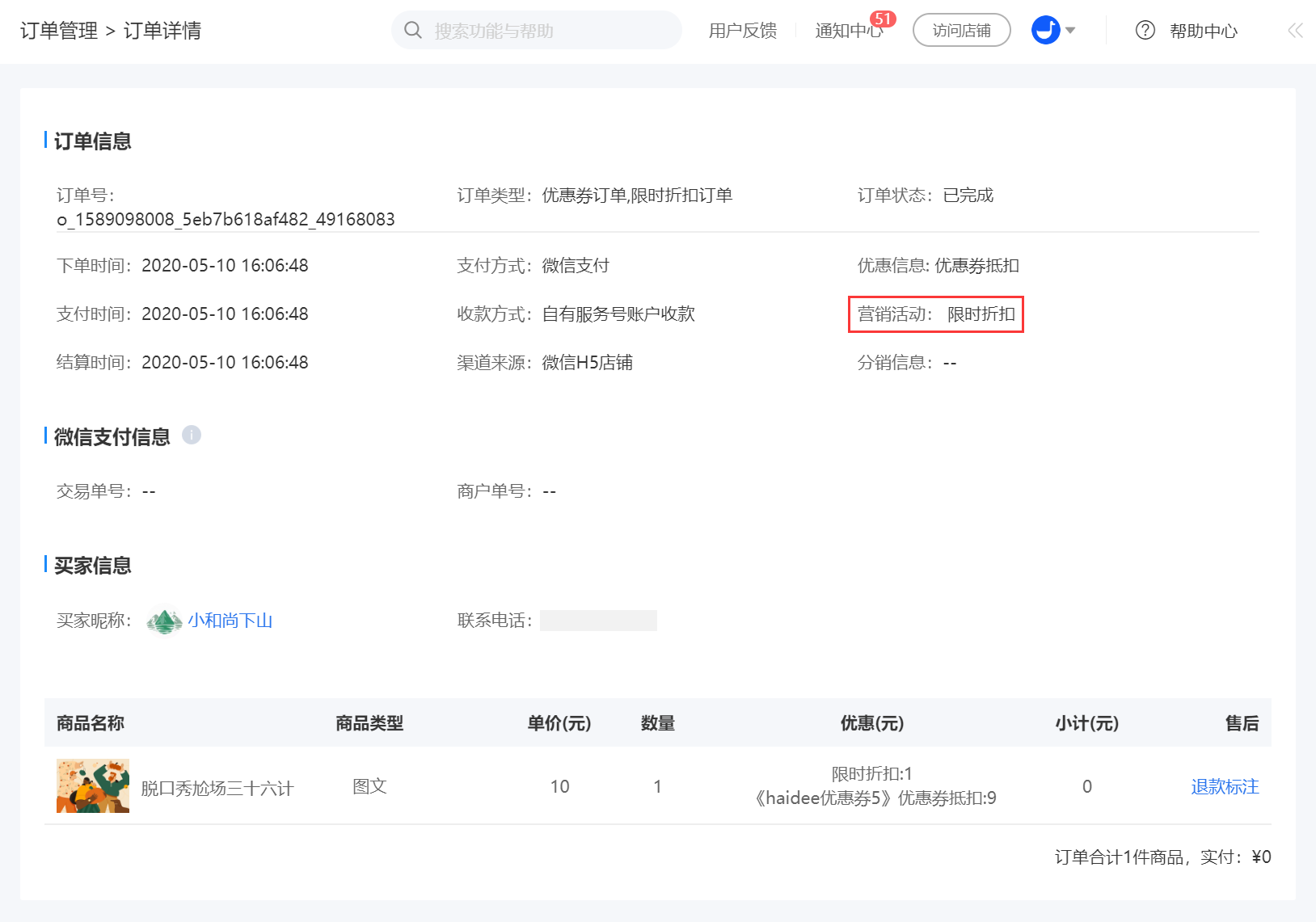
Task: Click the help question mark icon
Action: click(1145, 31)
